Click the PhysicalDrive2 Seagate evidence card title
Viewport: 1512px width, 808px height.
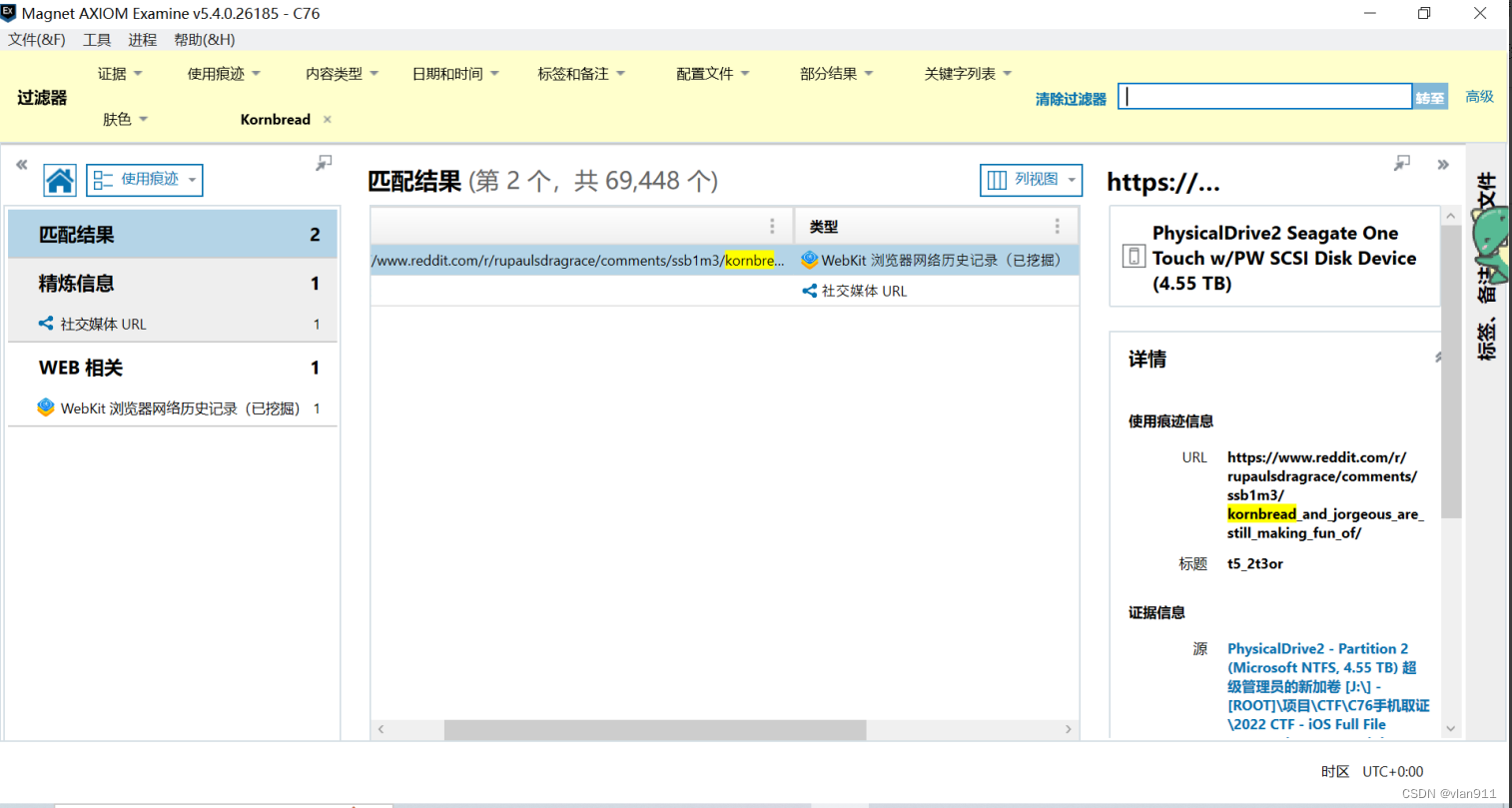click(x=1283, y=258)
